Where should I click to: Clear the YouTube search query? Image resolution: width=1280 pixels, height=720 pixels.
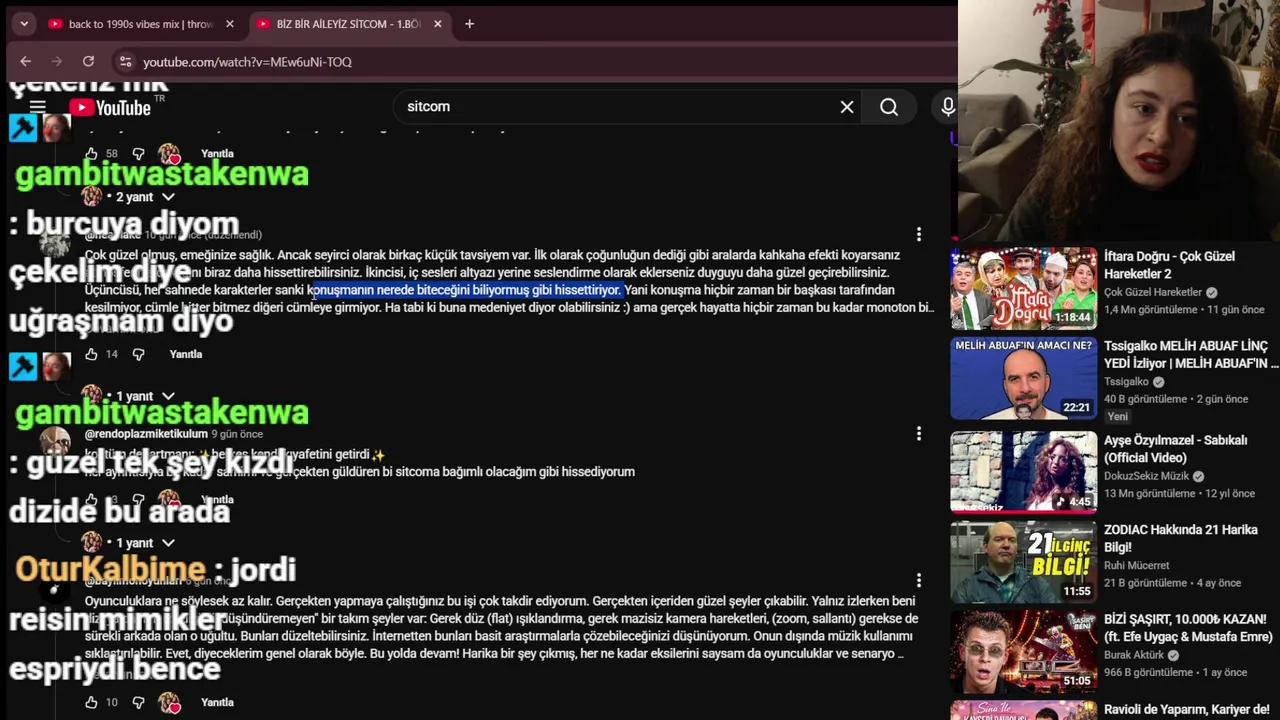point(847,107)
